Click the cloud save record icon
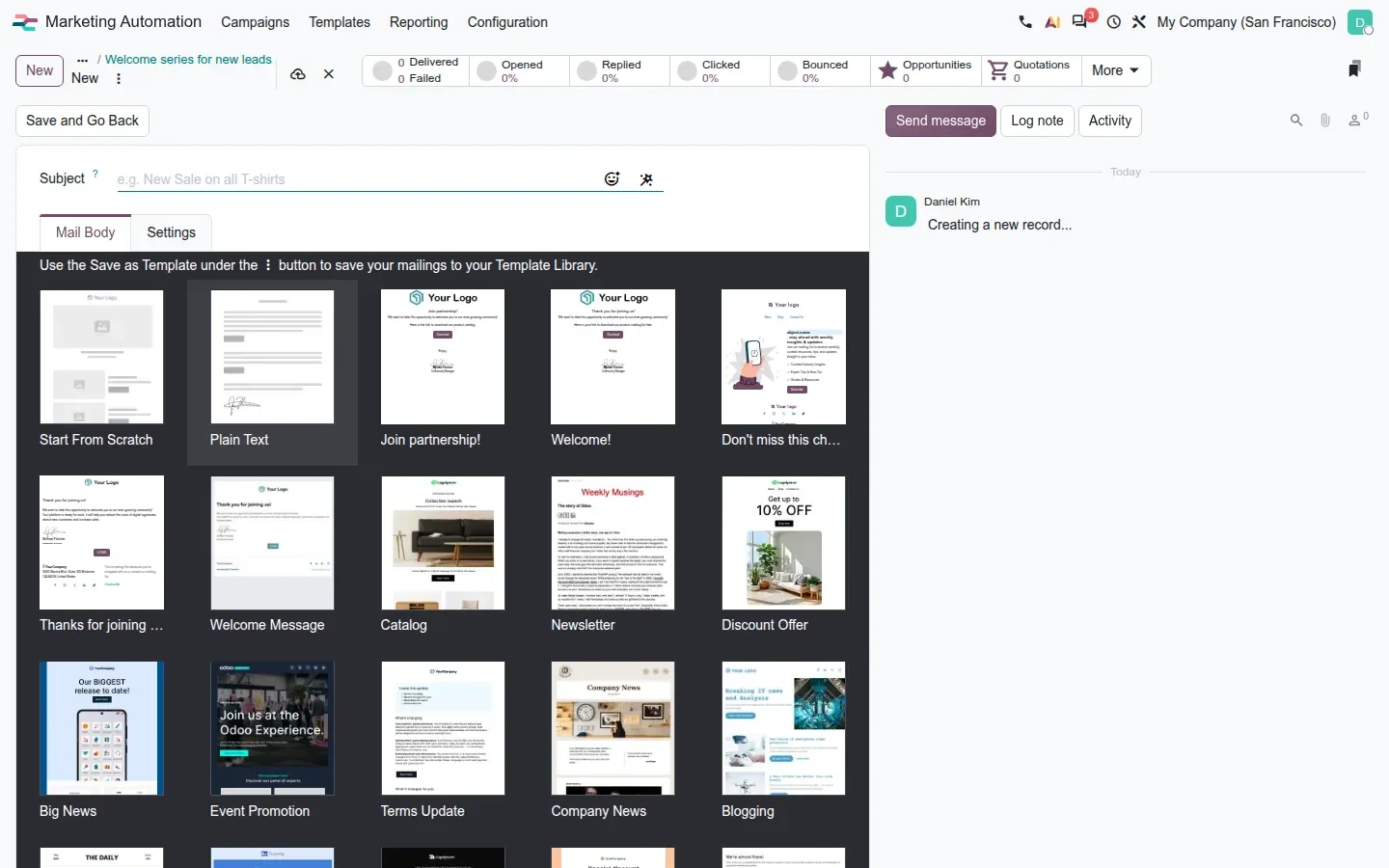The height and width of the screenshot is (868, 1389). pyautogui.click(x=298, y=74)
